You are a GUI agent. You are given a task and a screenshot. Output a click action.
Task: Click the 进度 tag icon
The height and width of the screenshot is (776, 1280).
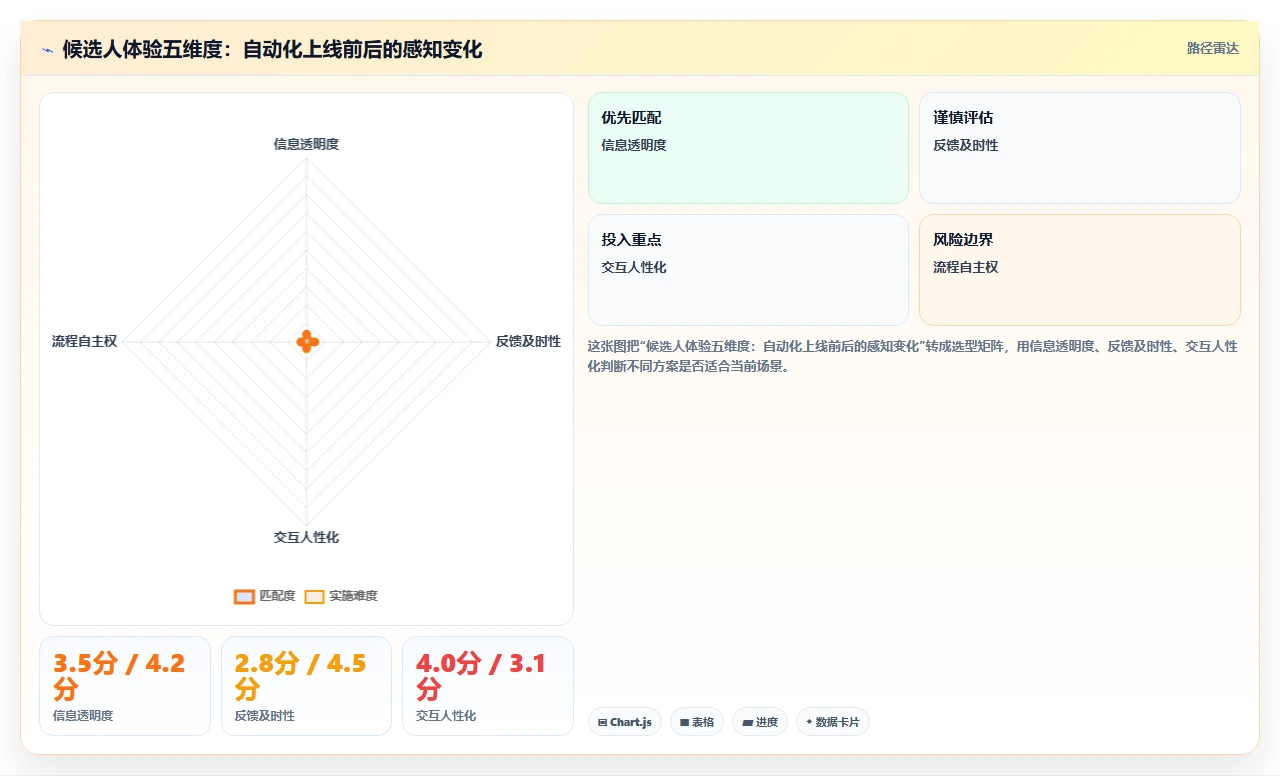coord(746,722)
